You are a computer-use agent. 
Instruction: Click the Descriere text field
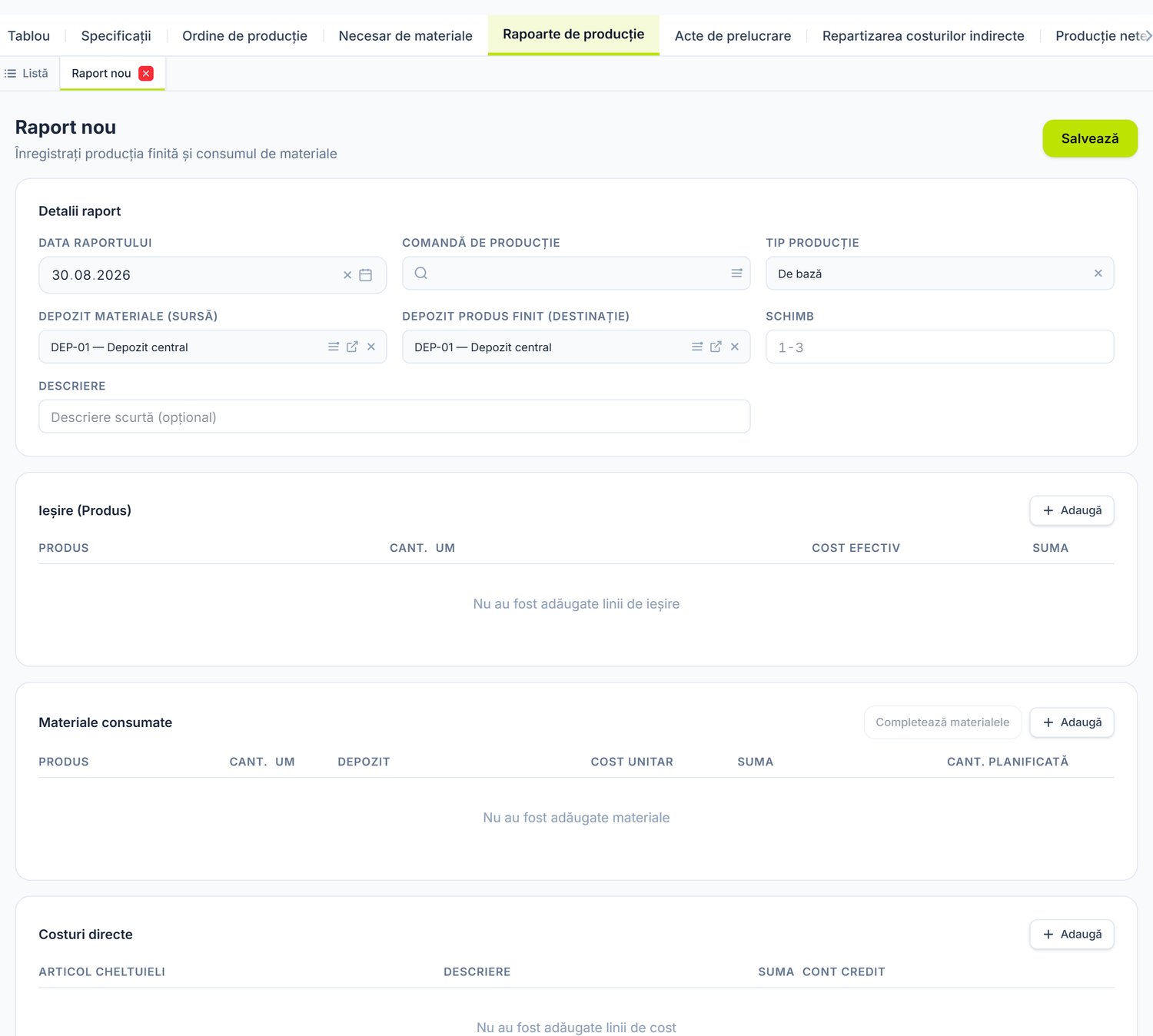(x=394, y=417)
